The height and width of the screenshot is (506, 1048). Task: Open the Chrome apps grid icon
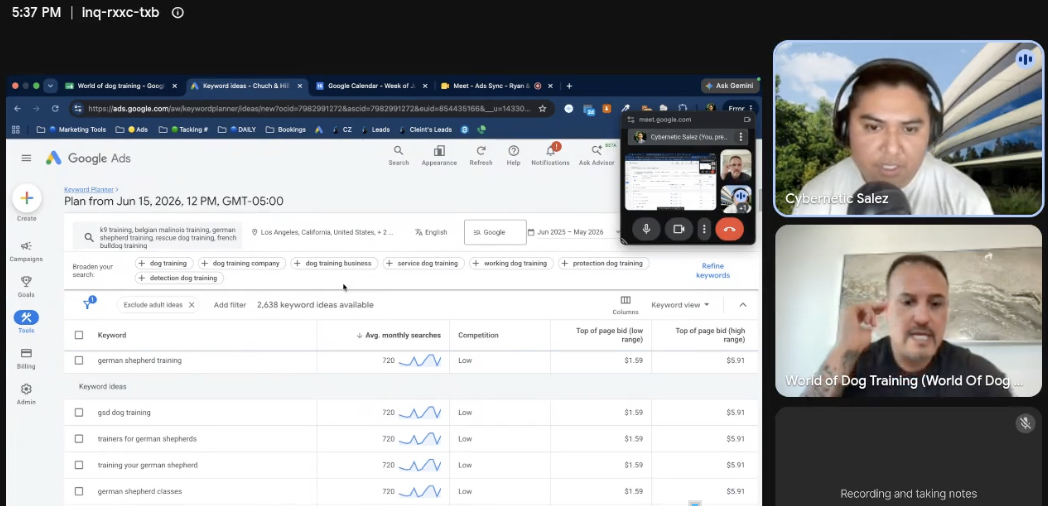[x=16, y=130]
